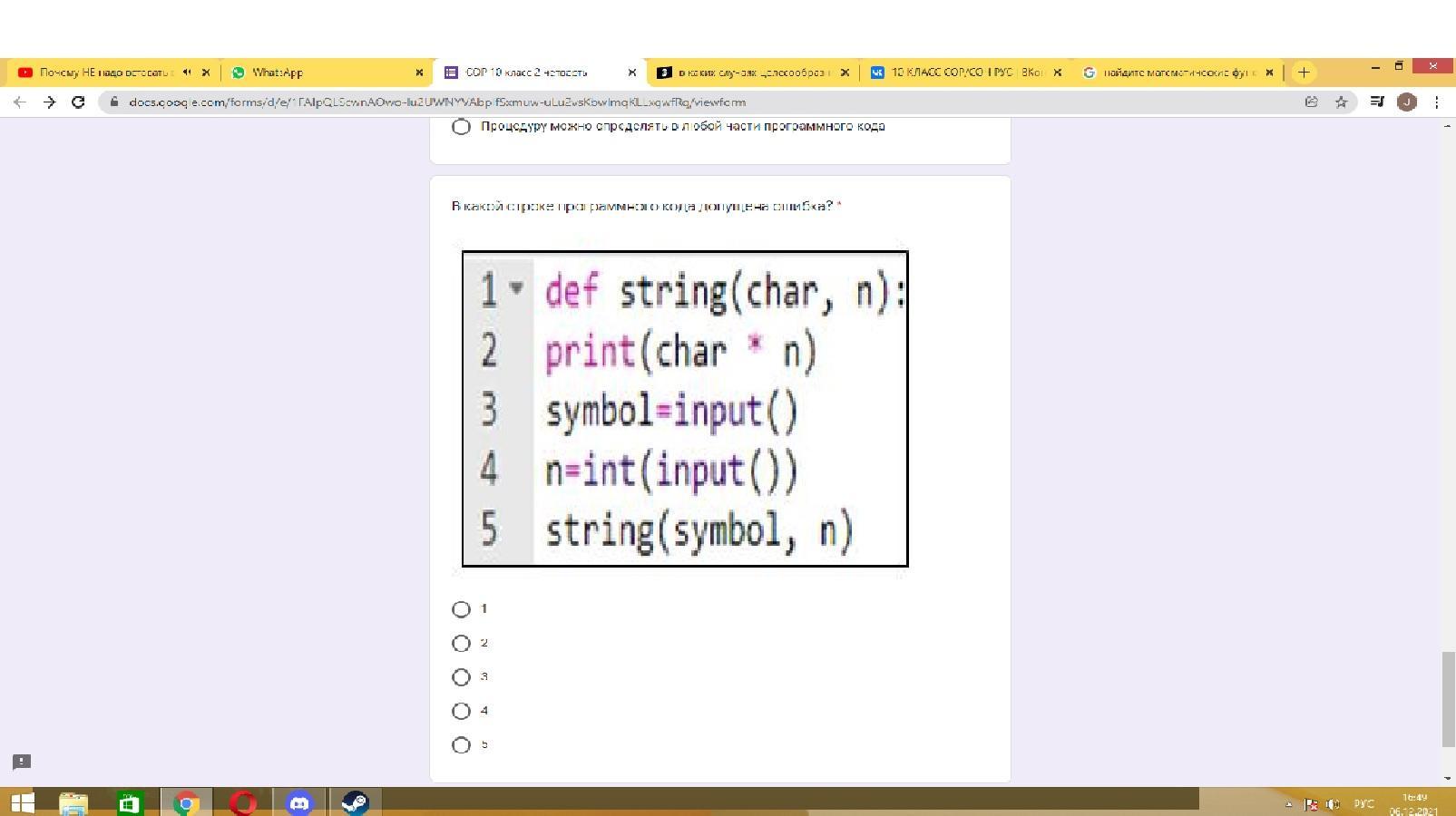The width and height of the screenshot is (1456, 816).
Task: Open Chrome's three-dot menu
Action: (1436, 102)
